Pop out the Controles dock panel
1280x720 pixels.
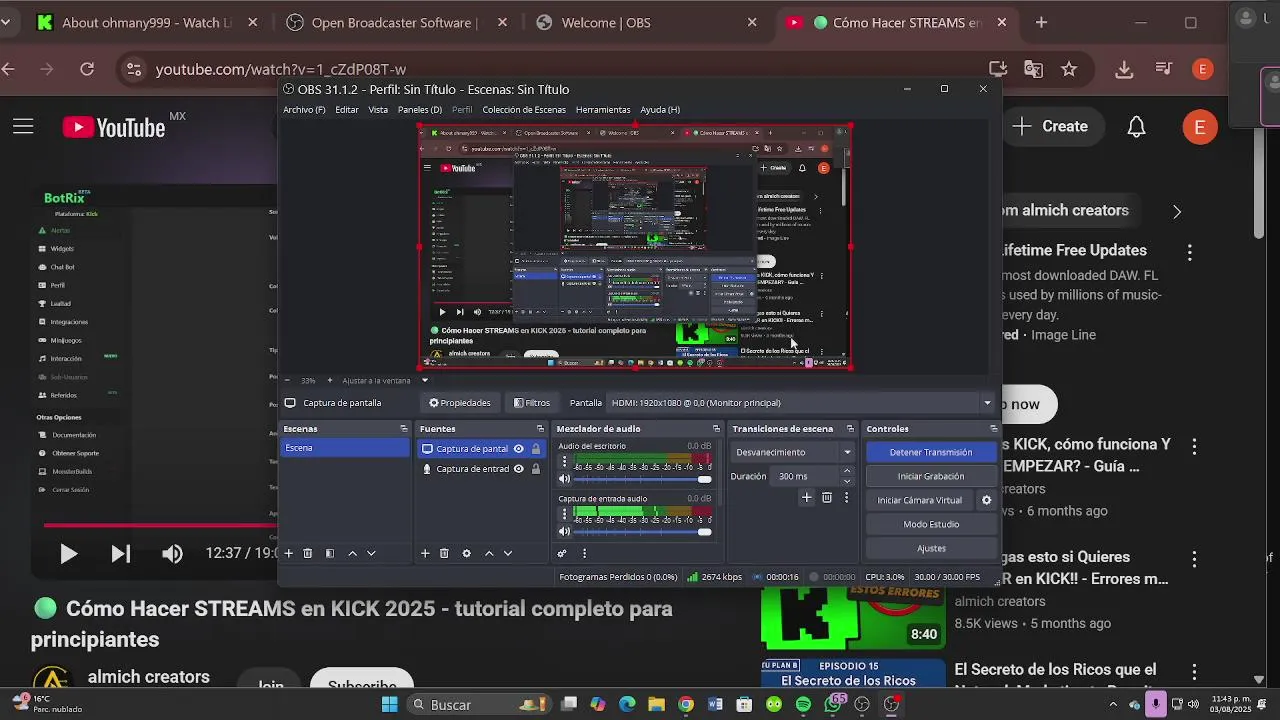point(993,429)
